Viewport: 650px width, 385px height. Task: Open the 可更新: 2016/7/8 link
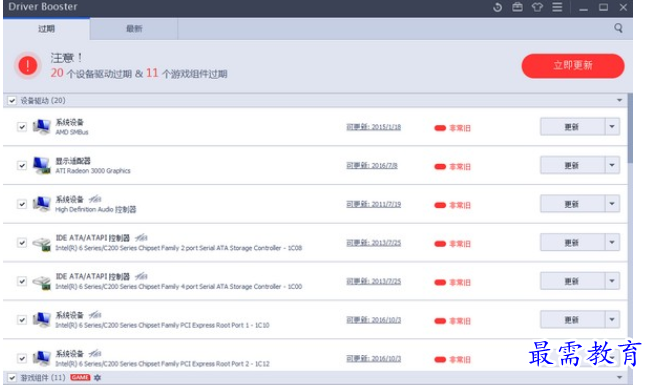point(372,165)
